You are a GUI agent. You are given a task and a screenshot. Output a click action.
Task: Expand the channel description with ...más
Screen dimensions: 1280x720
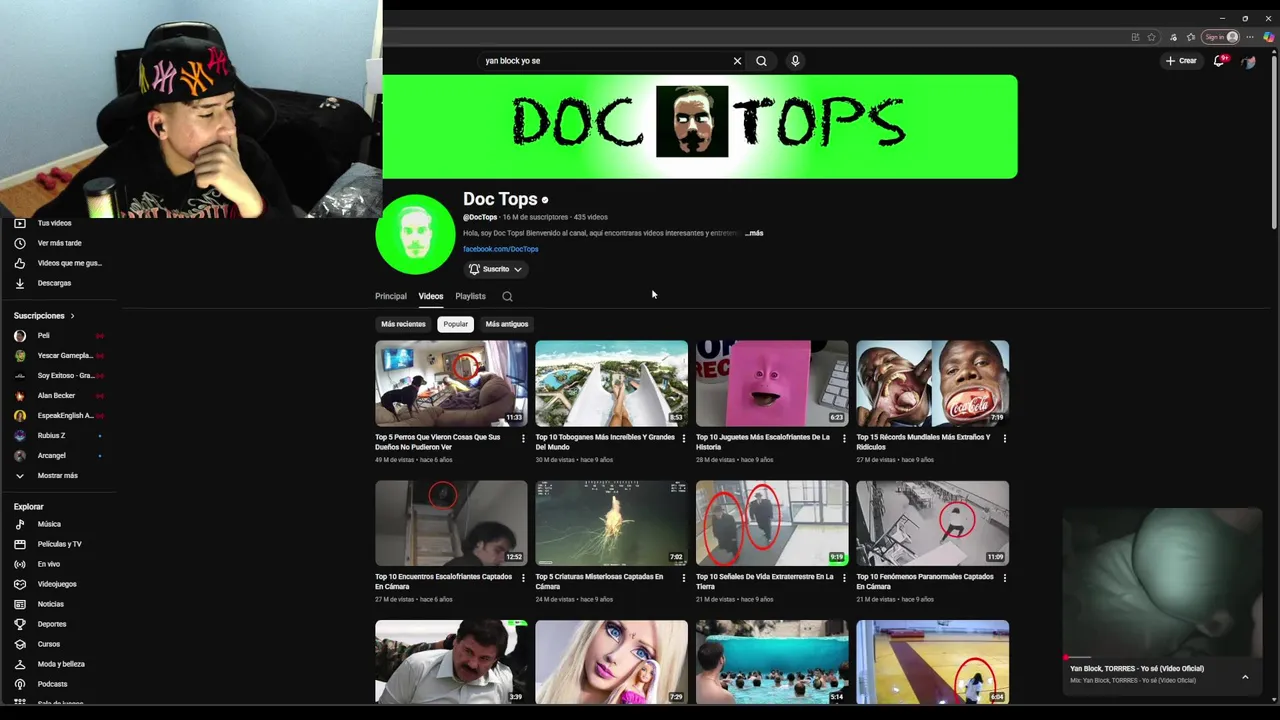click(x=754, y=233)
